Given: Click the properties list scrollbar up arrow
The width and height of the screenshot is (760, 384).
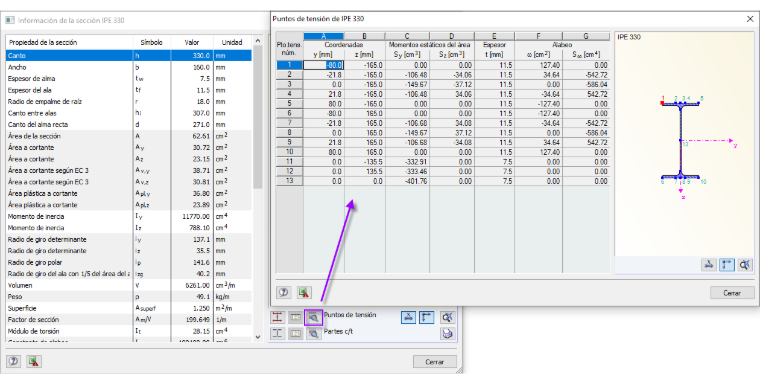Looking at the screenshot, I should pyautogui.click(x=258, y=41).
